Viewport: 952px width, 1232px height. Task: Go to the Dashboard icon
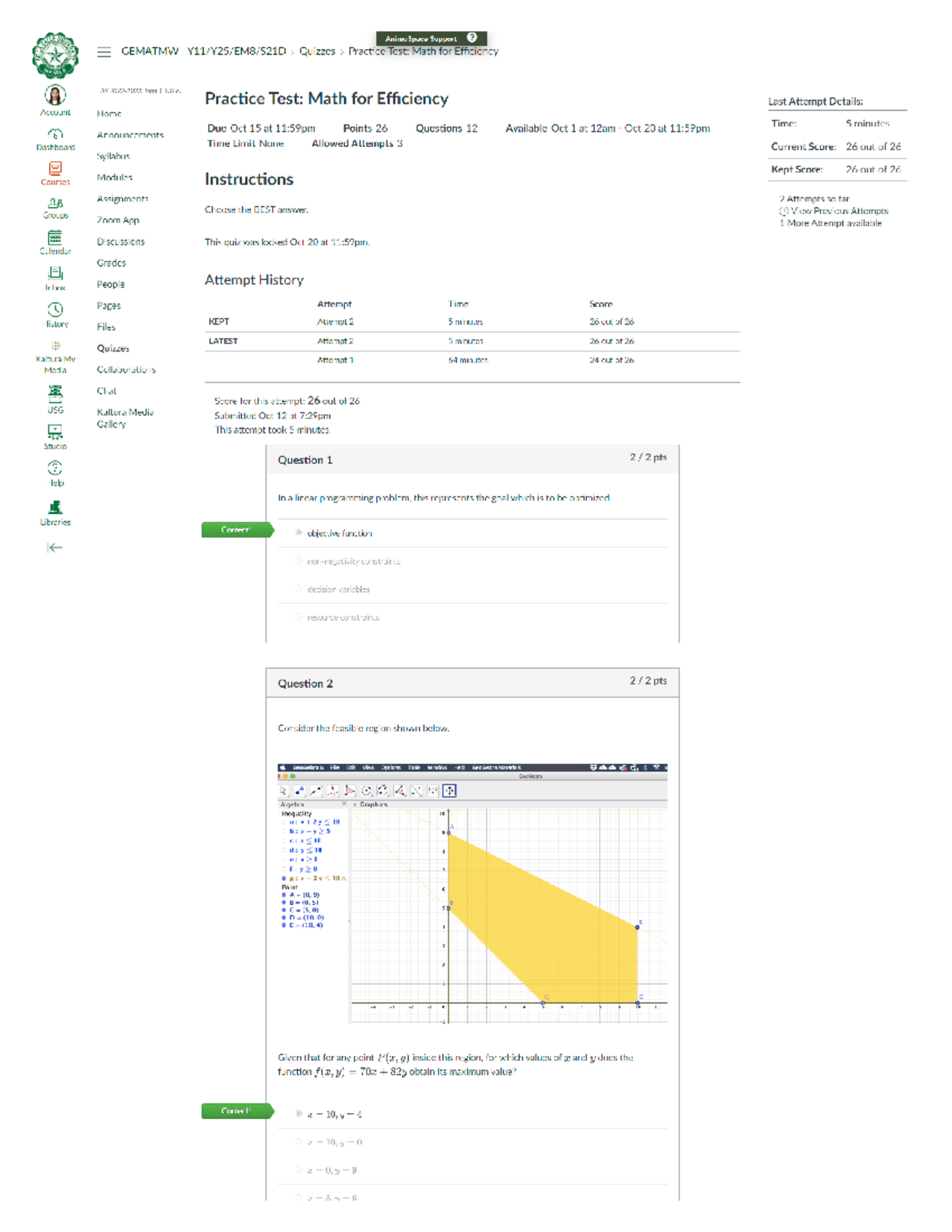55,135
